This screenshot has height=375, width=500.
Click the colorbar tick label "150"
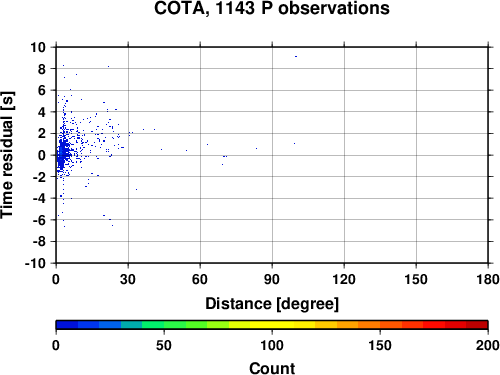tap(380, 345)
